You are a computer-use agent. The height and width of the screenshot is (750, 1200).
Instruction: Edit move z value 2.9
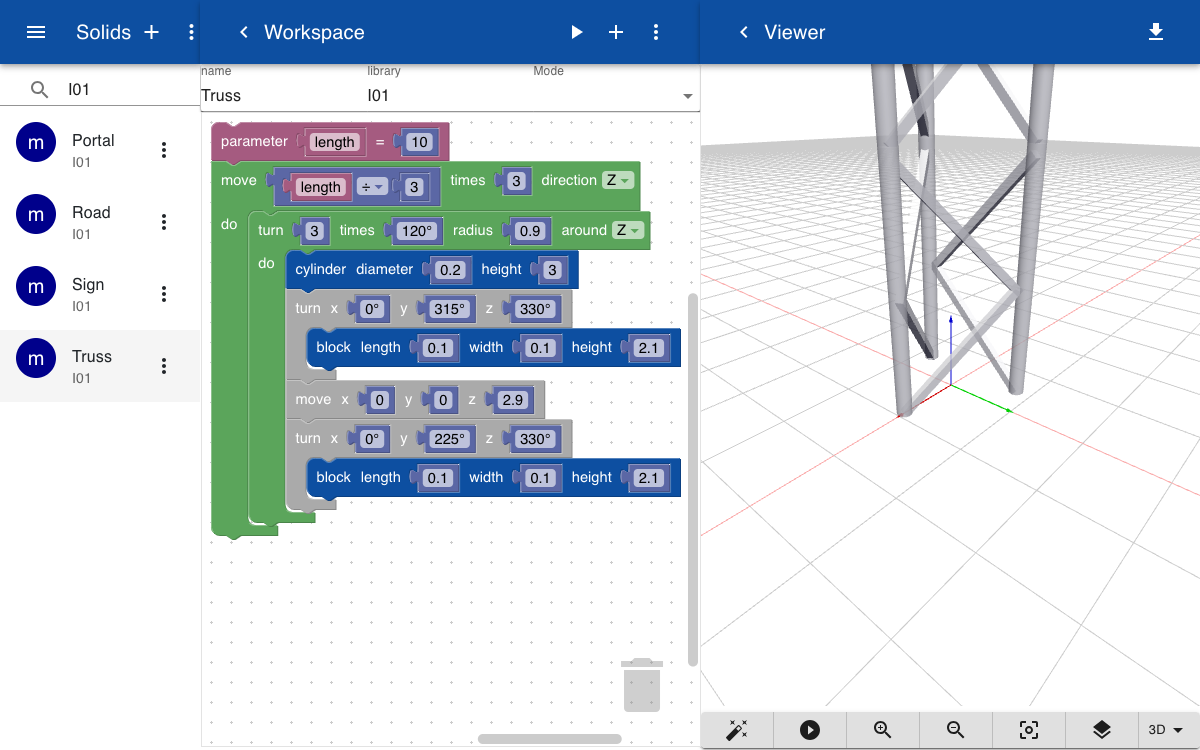coord(512,399)
